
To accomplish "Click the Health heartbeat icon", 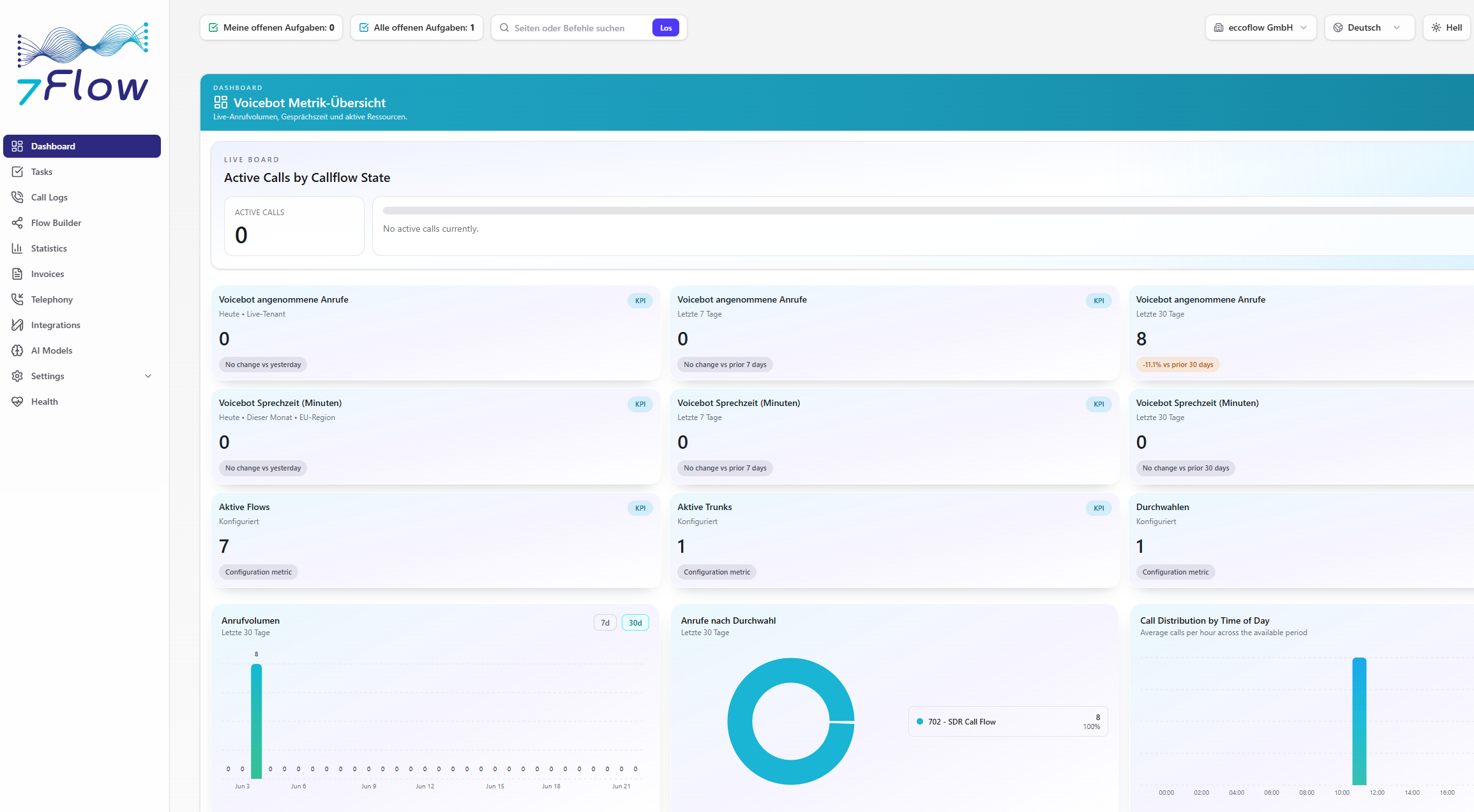I will [17, 402].
